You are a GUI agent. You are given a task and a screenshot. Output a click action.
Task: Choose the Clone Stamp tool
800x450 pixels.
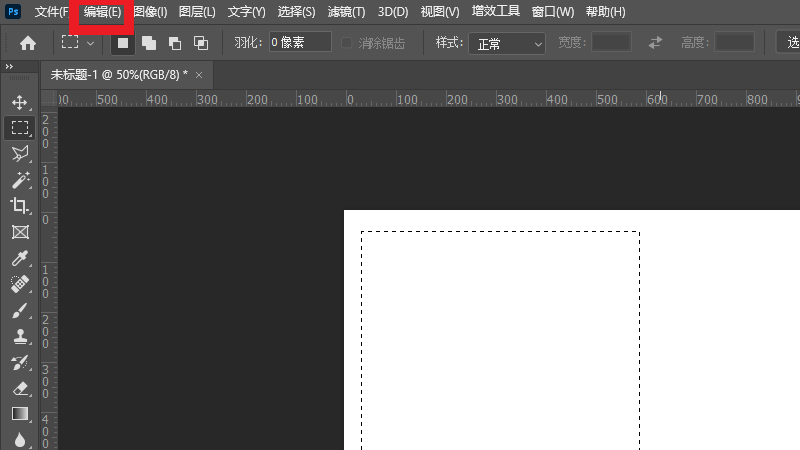pos(19,336)
